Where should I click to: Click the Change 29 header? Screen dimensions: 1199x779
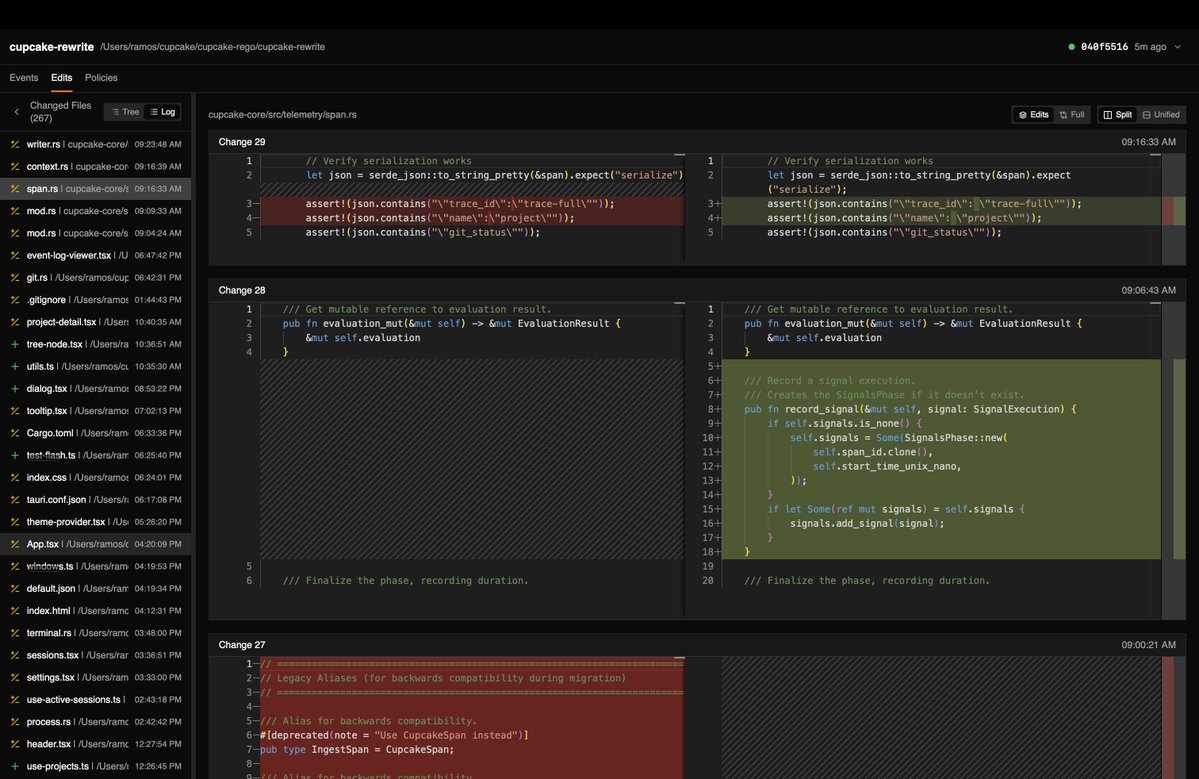[x=697, y=142]
